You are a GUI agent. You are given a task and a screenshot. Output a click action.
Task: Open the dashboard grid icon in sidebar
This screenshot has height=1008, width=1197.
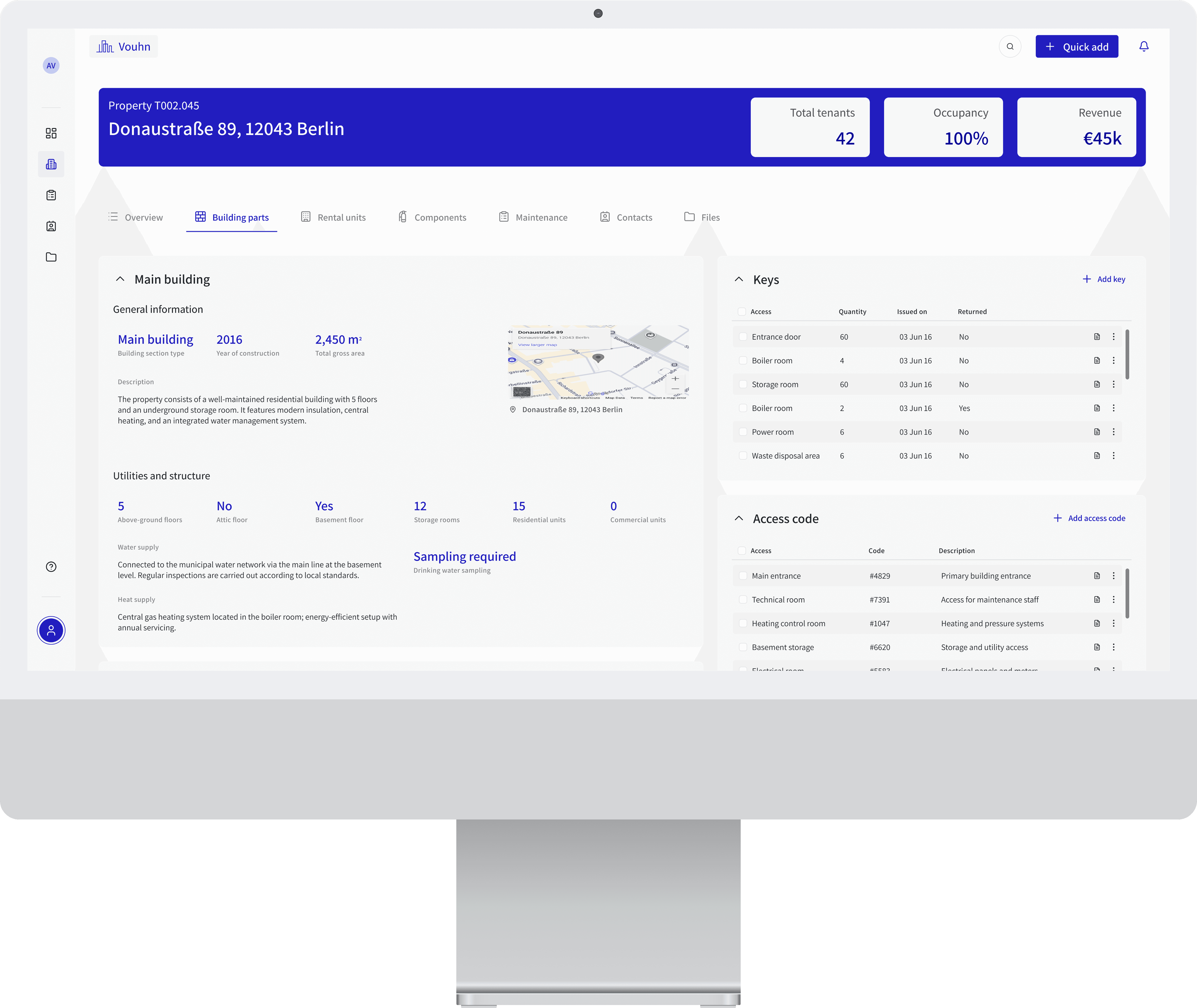tap(51, 133)
